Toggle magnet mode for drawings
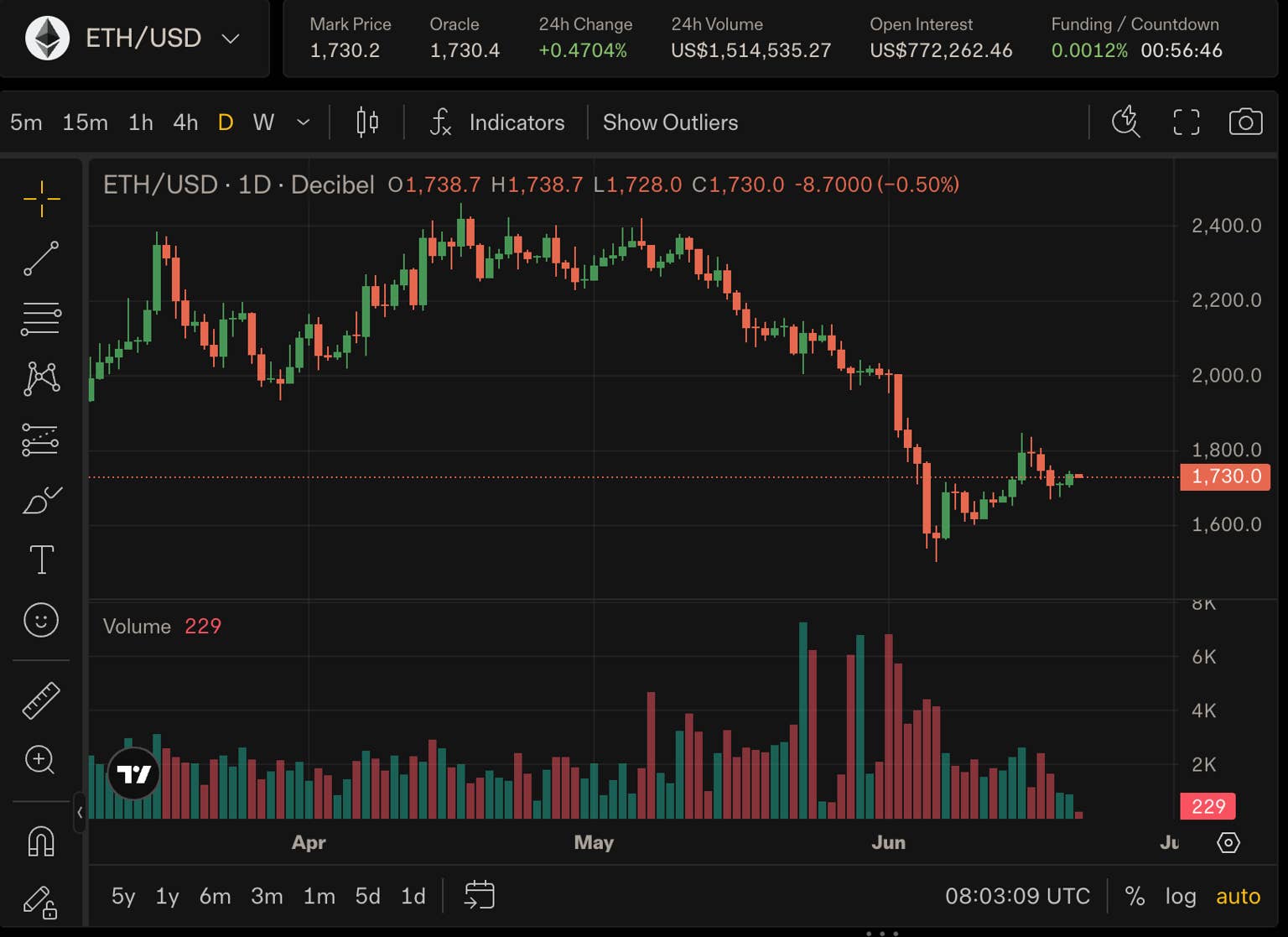The image size is (1288, 937). pos(41,841)
